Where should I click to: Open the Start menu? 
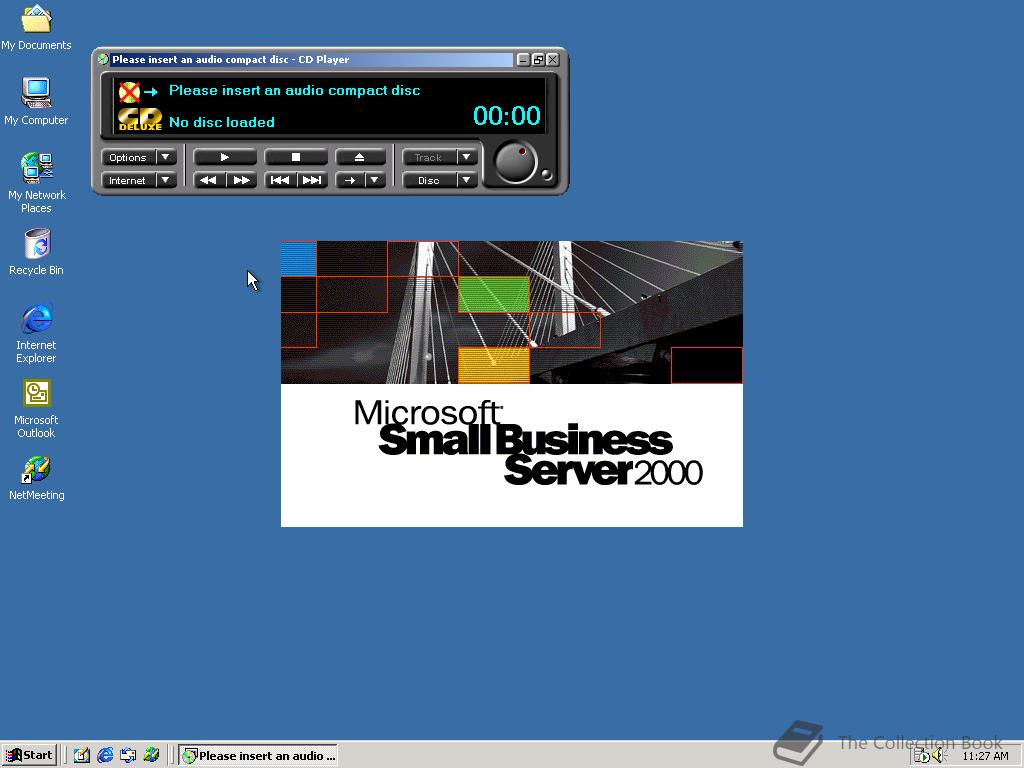point(29,756)
